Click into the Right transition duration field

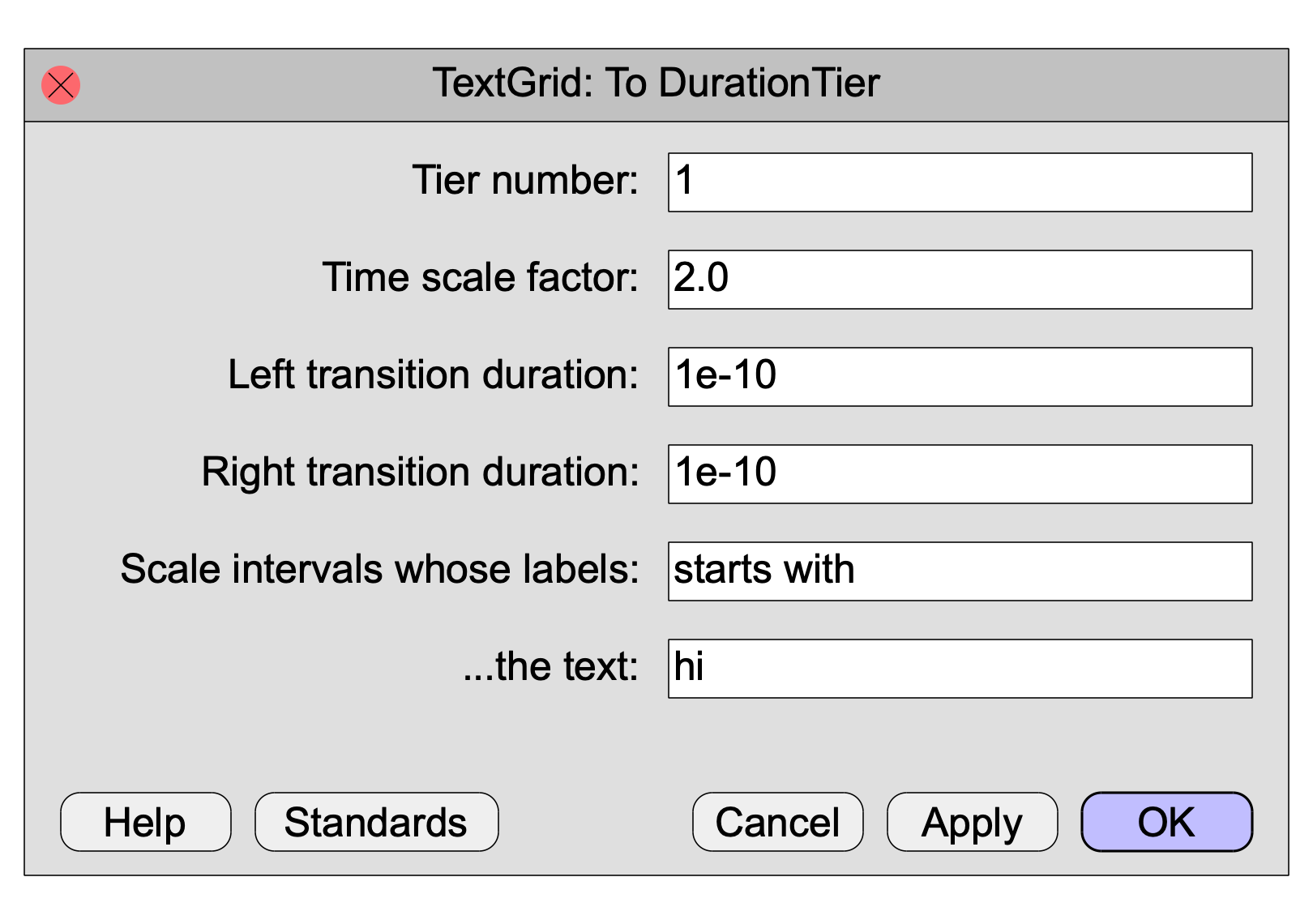pyautogui.click(x=960, y=474)
